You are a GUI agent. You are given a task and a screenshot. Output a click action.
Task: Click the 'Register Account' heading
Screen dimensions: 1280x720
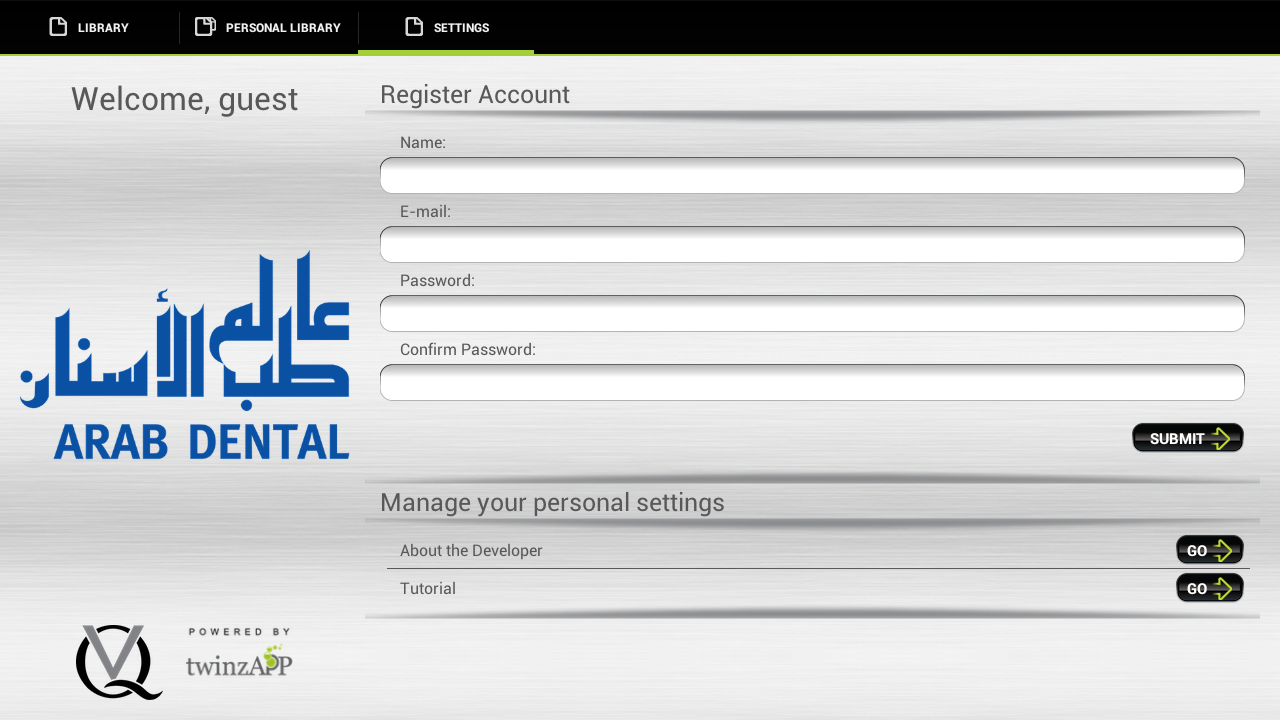[x=475, y=95]
